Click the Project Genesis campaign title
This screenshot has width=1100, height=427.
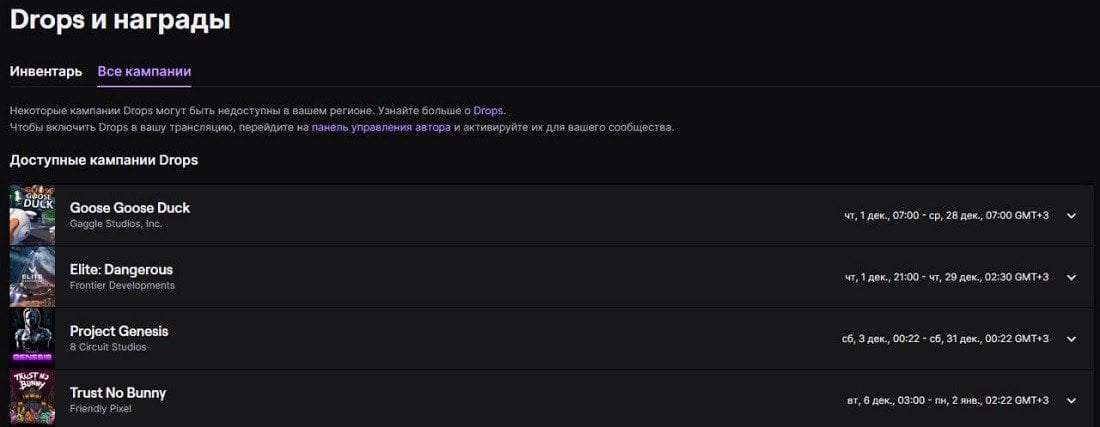(x=119, y=332)
